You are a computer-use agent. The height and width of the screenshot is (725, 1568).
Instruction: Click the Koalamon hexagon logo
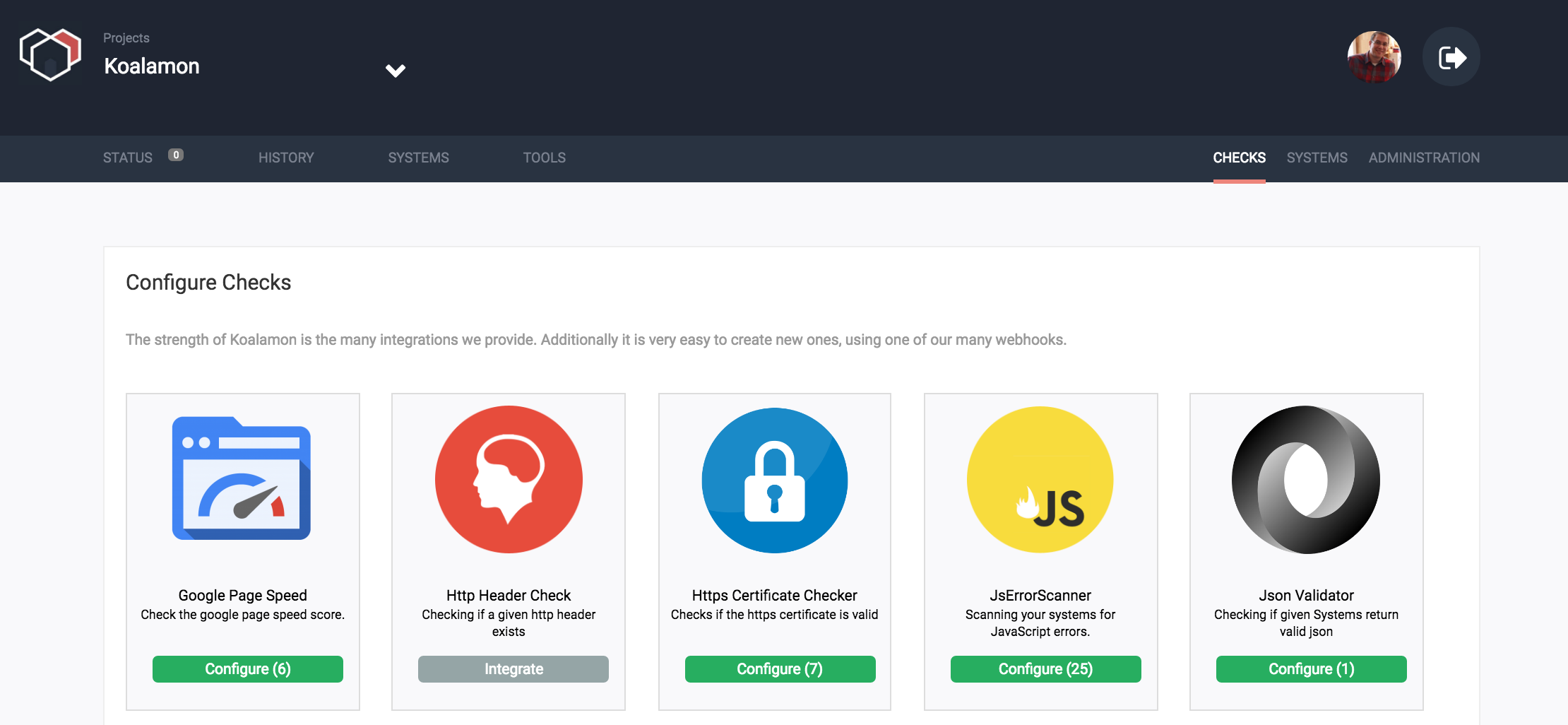pos(50,55)
